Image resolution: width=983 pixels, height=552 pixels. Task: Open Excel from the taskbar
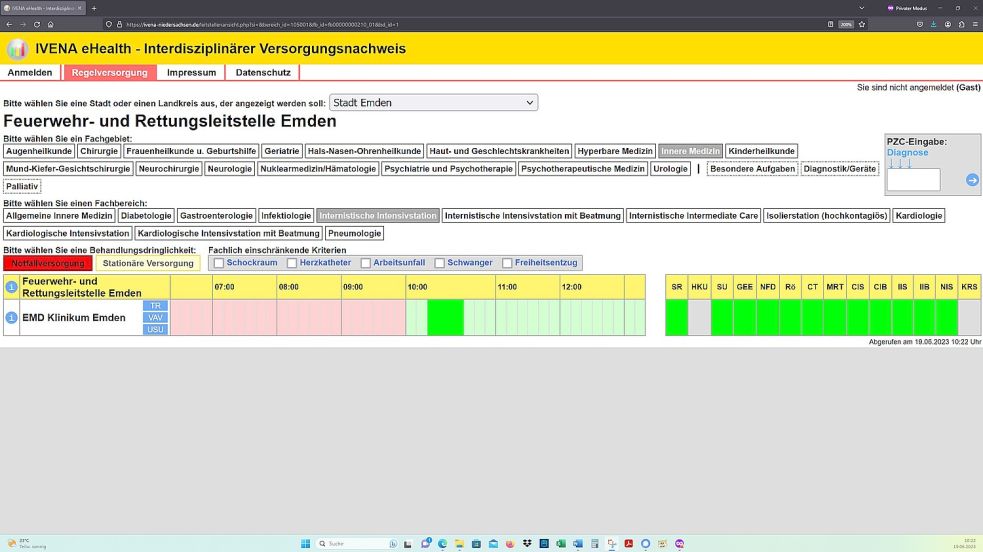(561, 544)
